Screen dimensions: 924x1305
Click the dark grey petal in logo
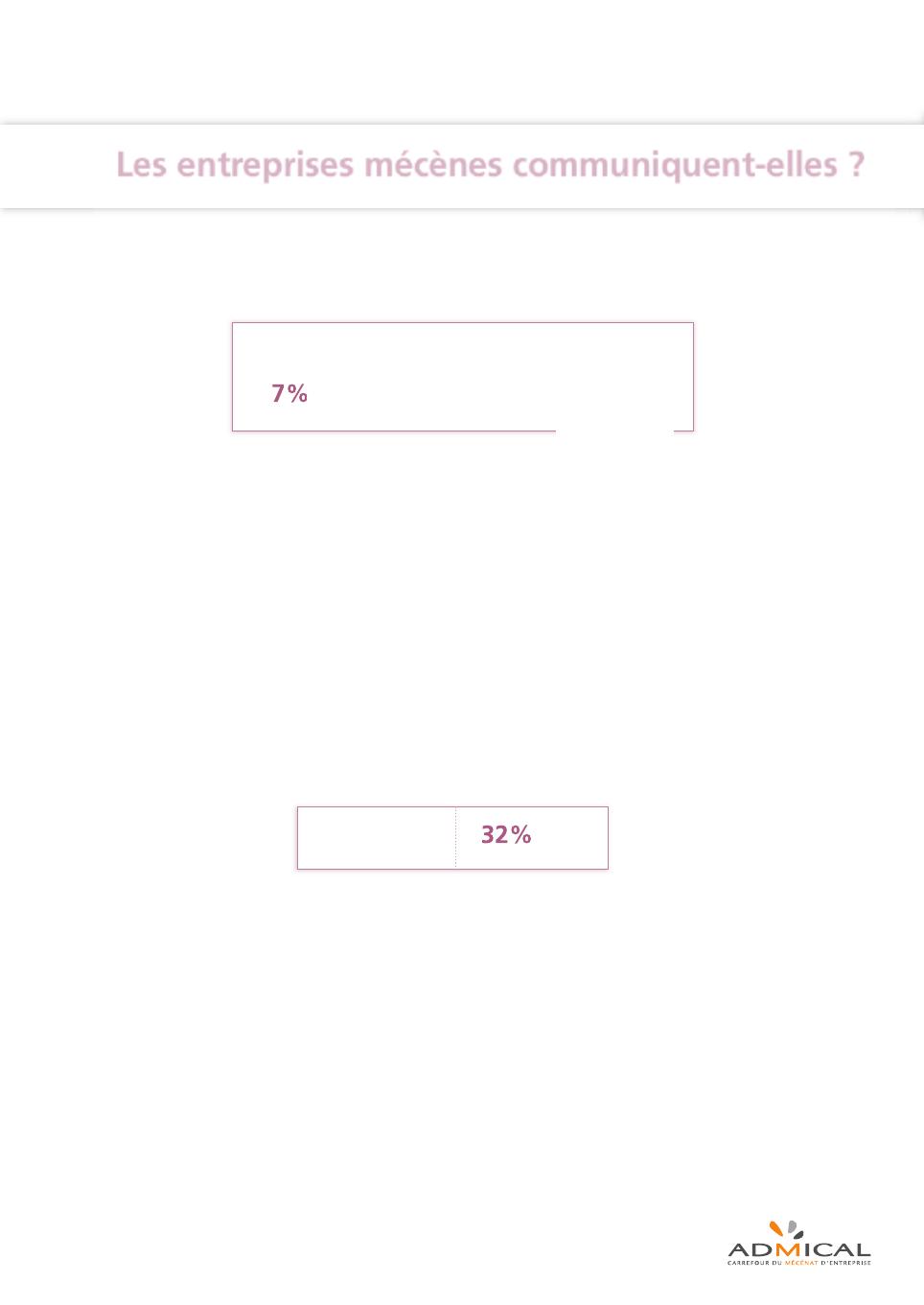click(x=798, y=1235)
